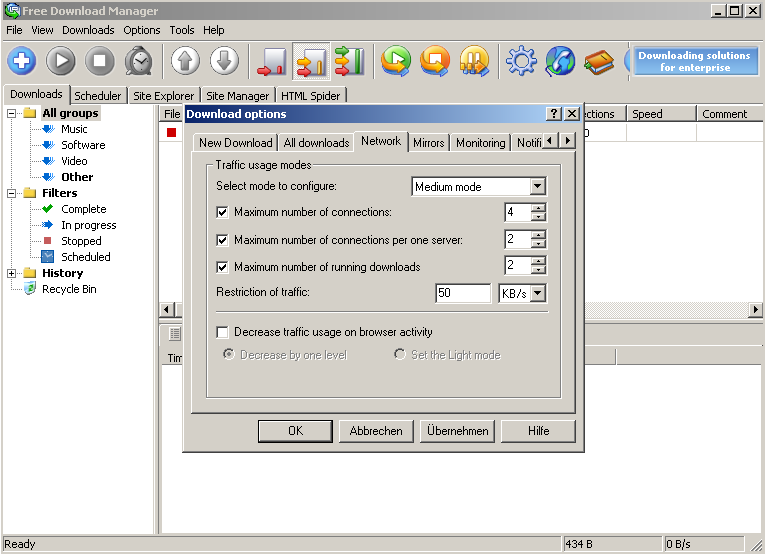The image size is (765, 554).
Task: Click the red square Stopped filter icon
Action: point(47,240)
